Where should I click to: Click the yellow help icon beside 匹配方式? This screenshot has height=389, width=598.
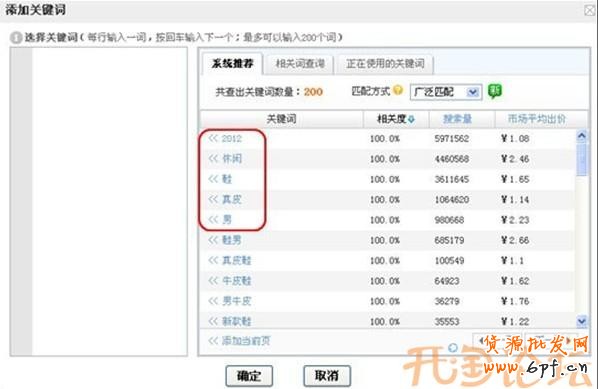tap(398, 90)
